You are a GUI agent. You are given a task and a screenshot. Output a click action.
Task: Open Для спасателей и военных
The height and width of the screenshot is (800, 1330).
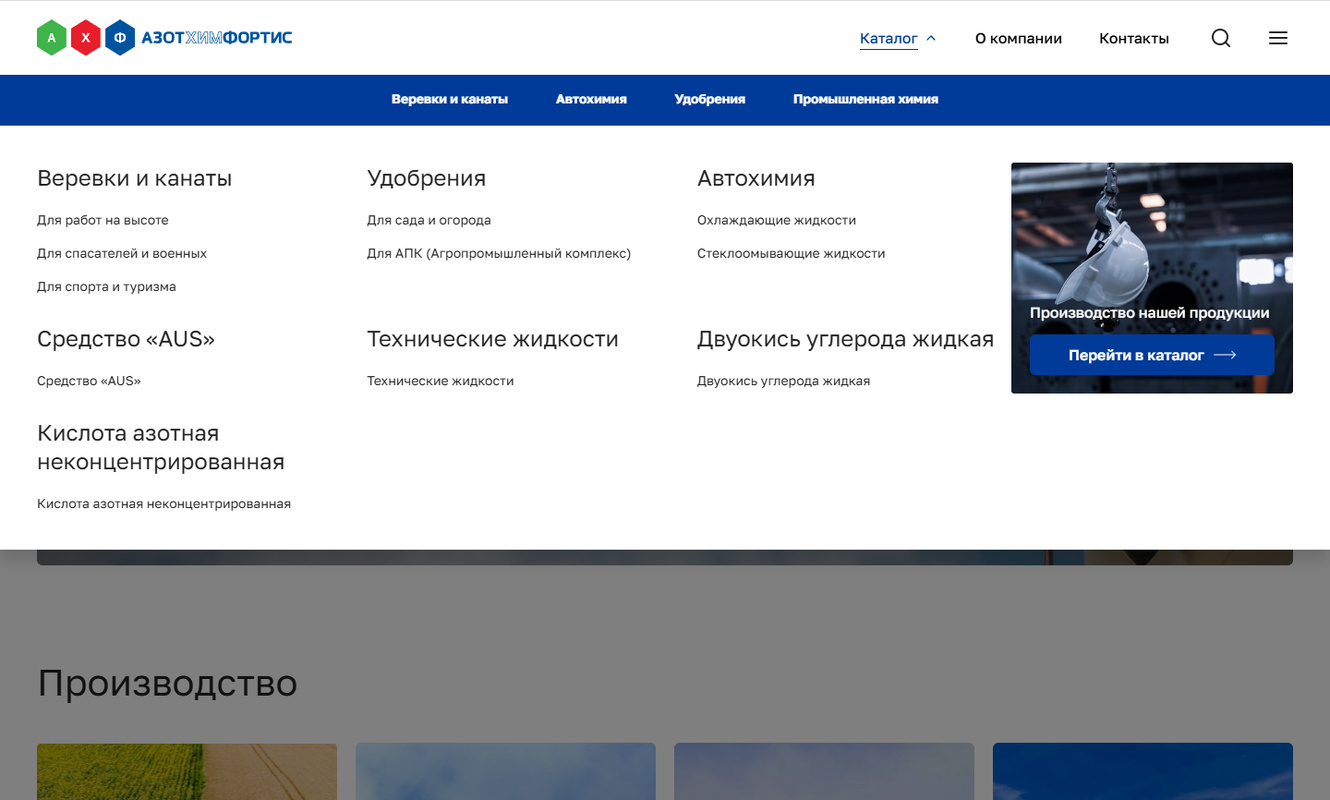[122, 253]
